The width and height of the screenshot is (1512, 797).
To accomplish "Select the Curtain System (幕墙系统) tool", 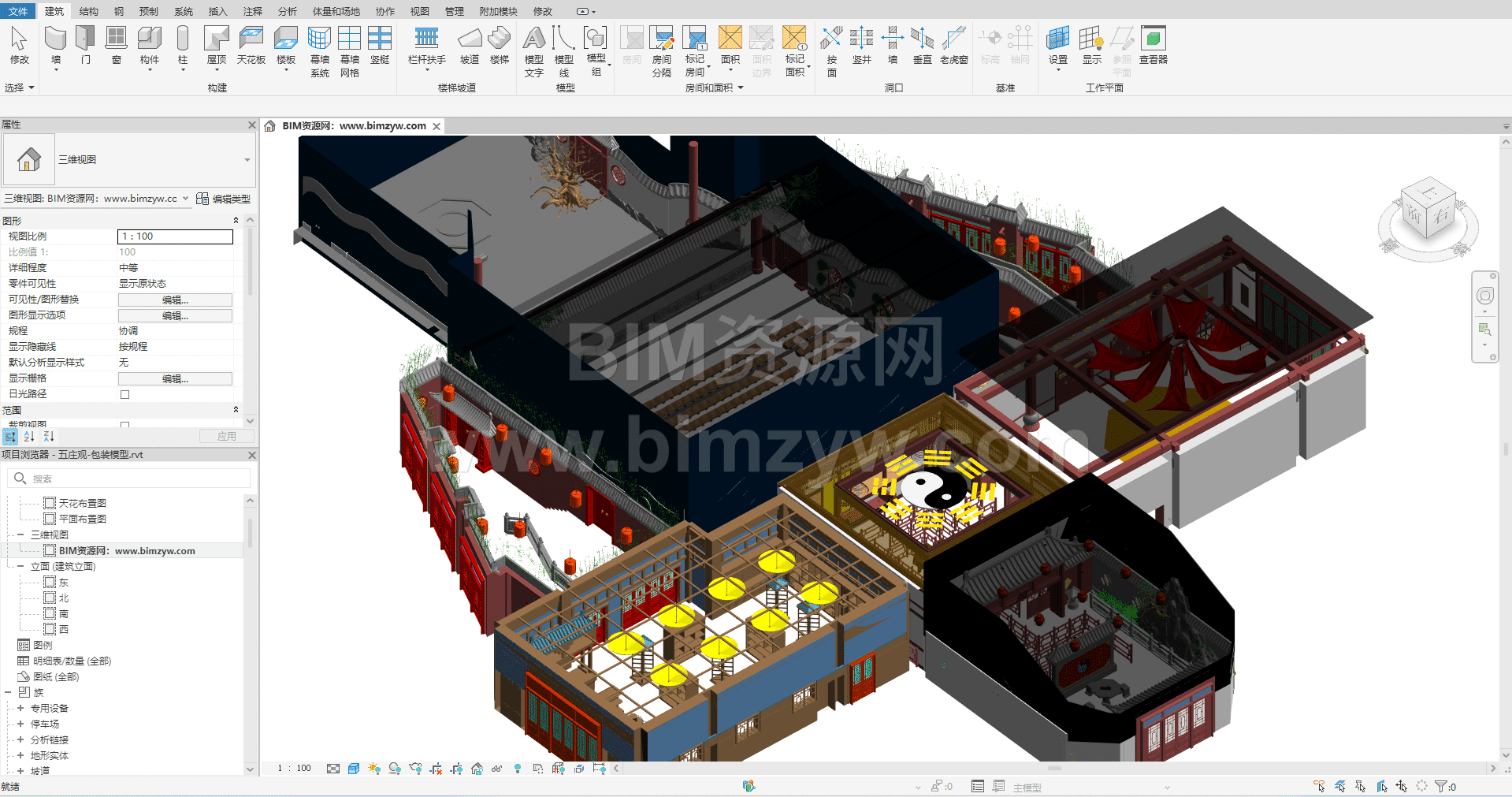I will (319, 51).
